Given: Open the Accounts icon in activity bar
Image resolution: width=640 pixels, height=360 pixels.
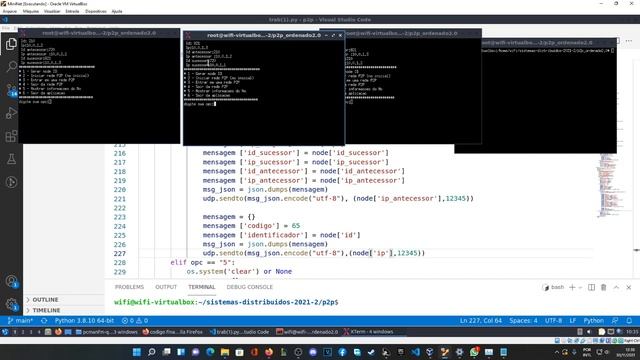Looking at the screenshot, I should coord(11,281).
